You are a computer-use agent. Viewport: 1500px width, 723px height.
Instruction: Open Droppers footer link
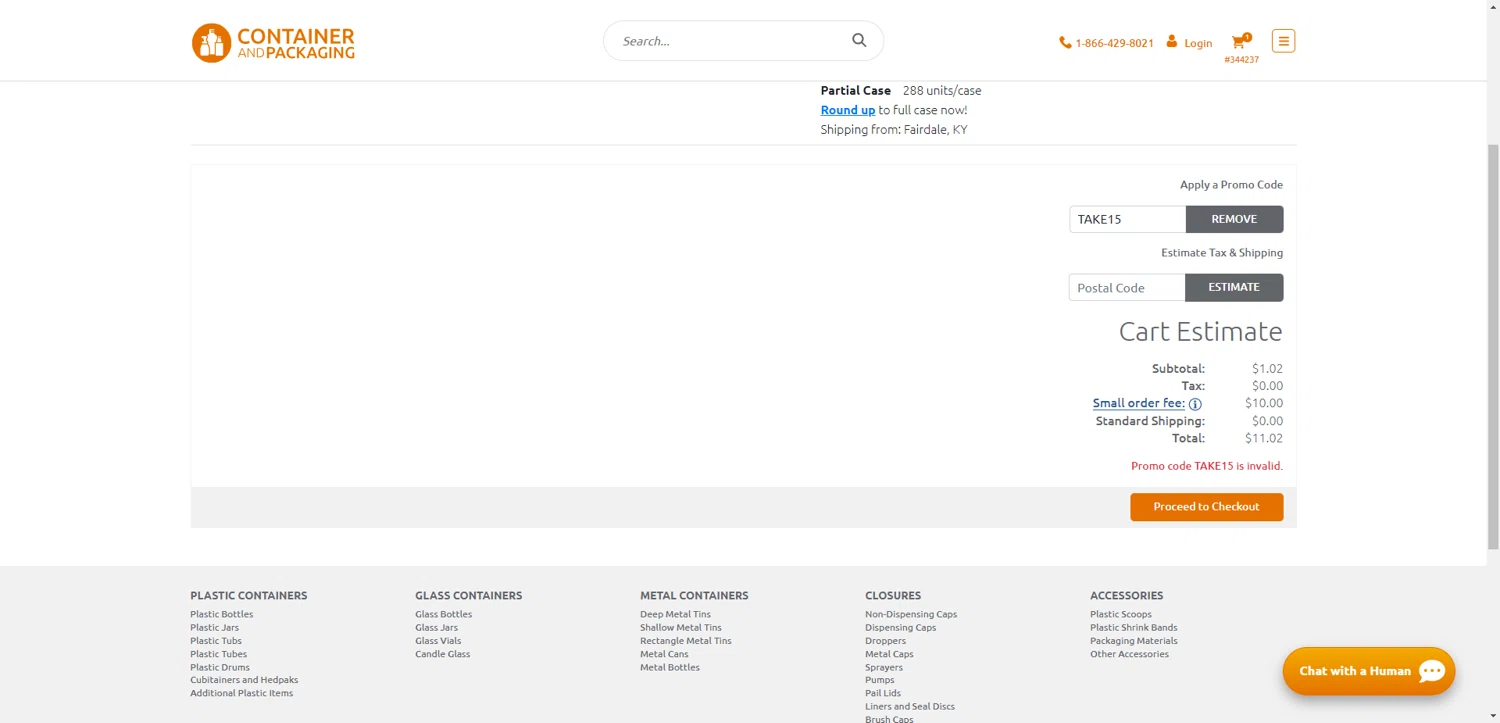point(886,640)
